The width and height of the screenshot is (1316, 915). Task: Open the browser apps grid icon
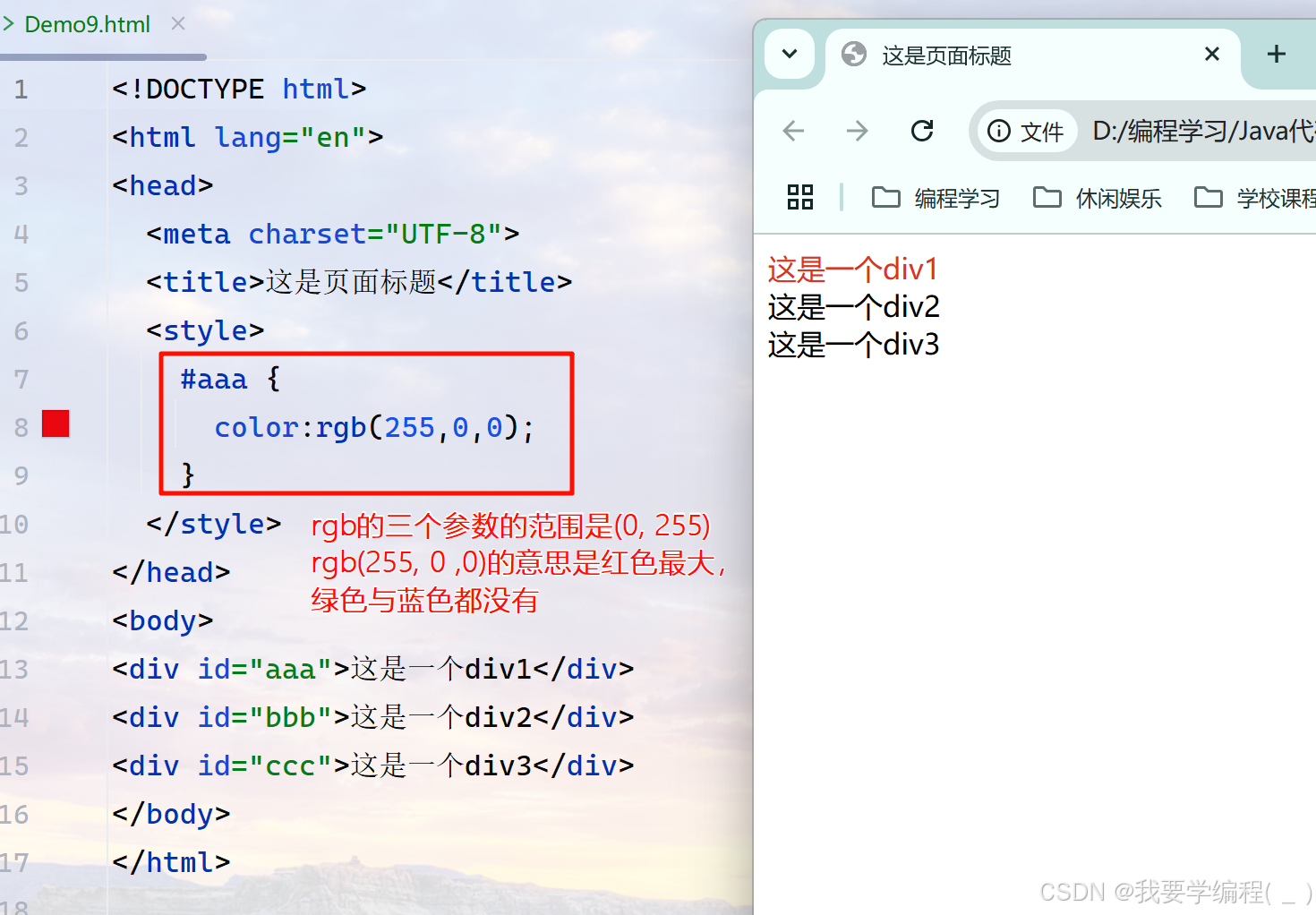click(x=800, y=197)
